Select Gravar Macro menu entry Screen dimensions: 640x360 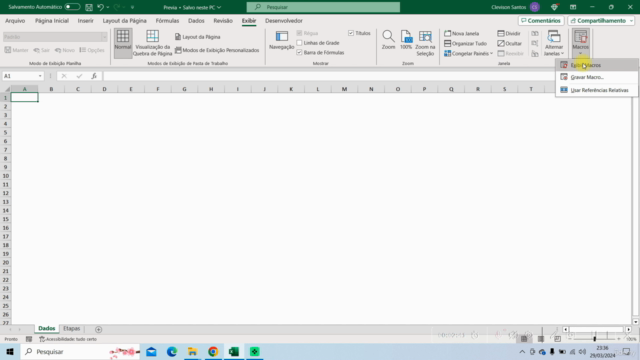[x=597, y=77]
